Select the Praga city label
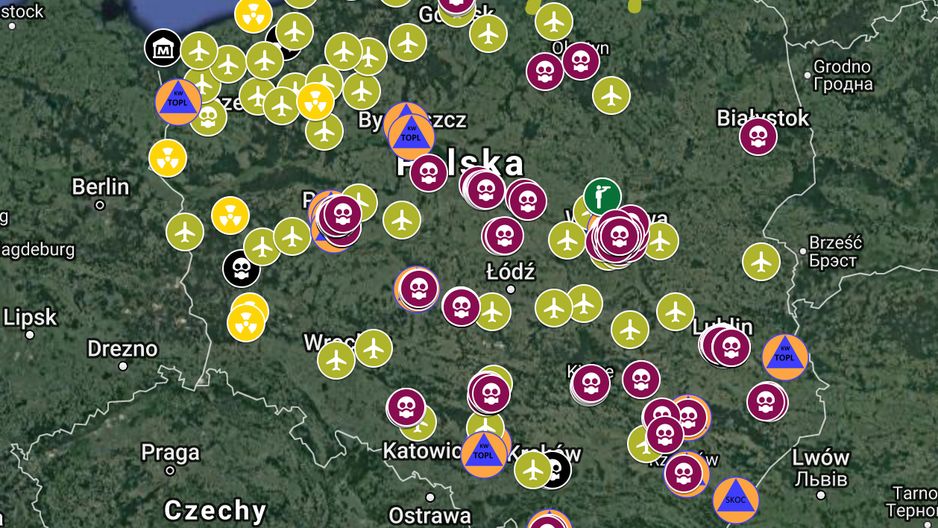938x528 pixels. (170, 453)
